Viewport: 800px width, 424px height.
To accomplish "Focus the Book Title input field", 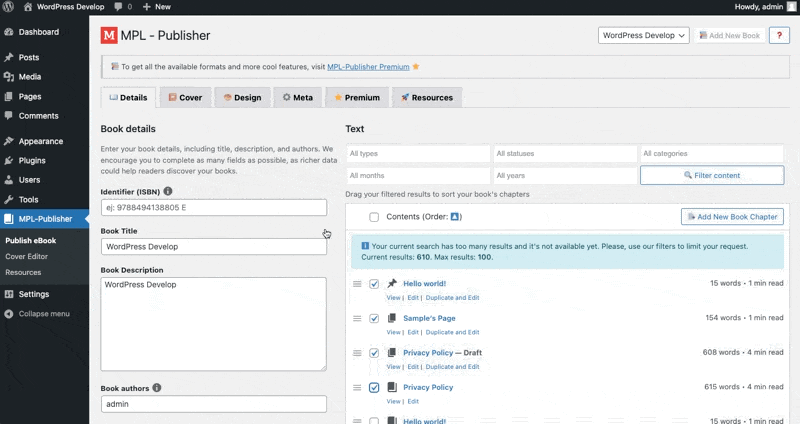I will click(x=214, y=246).
